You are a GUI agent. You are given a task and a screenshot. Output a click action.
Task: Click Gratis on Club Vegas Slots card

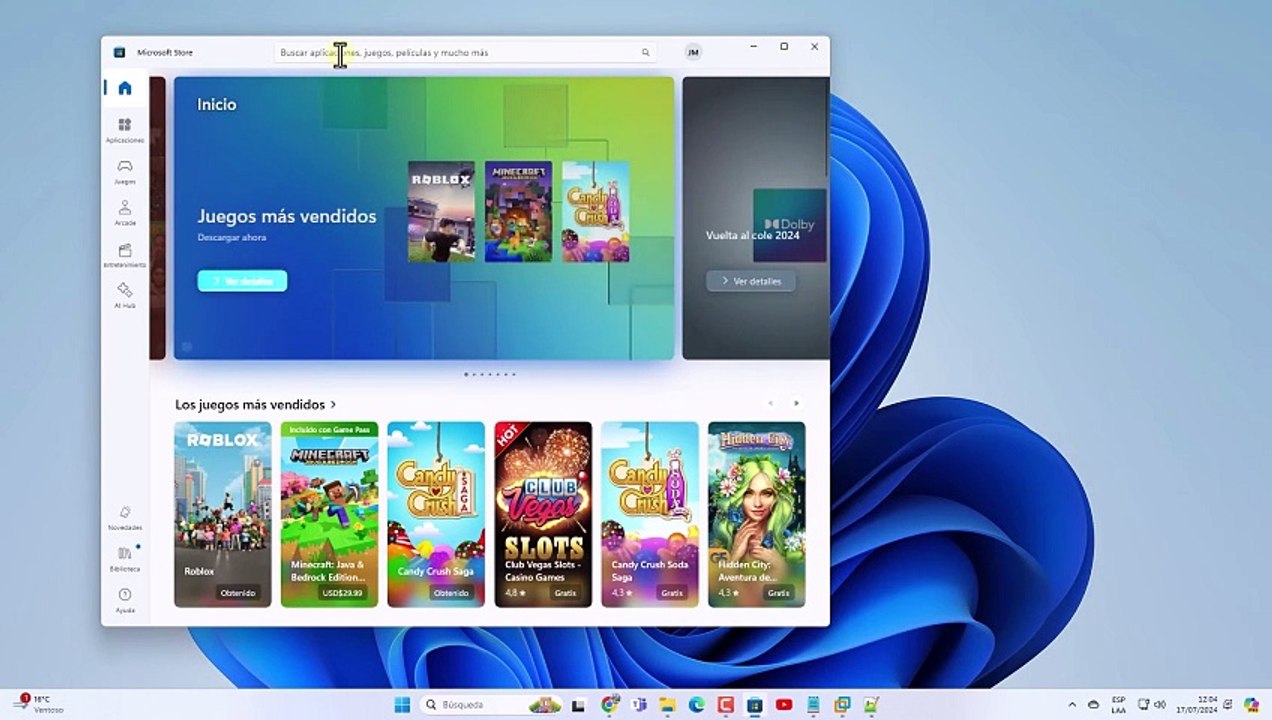point(566,593)
